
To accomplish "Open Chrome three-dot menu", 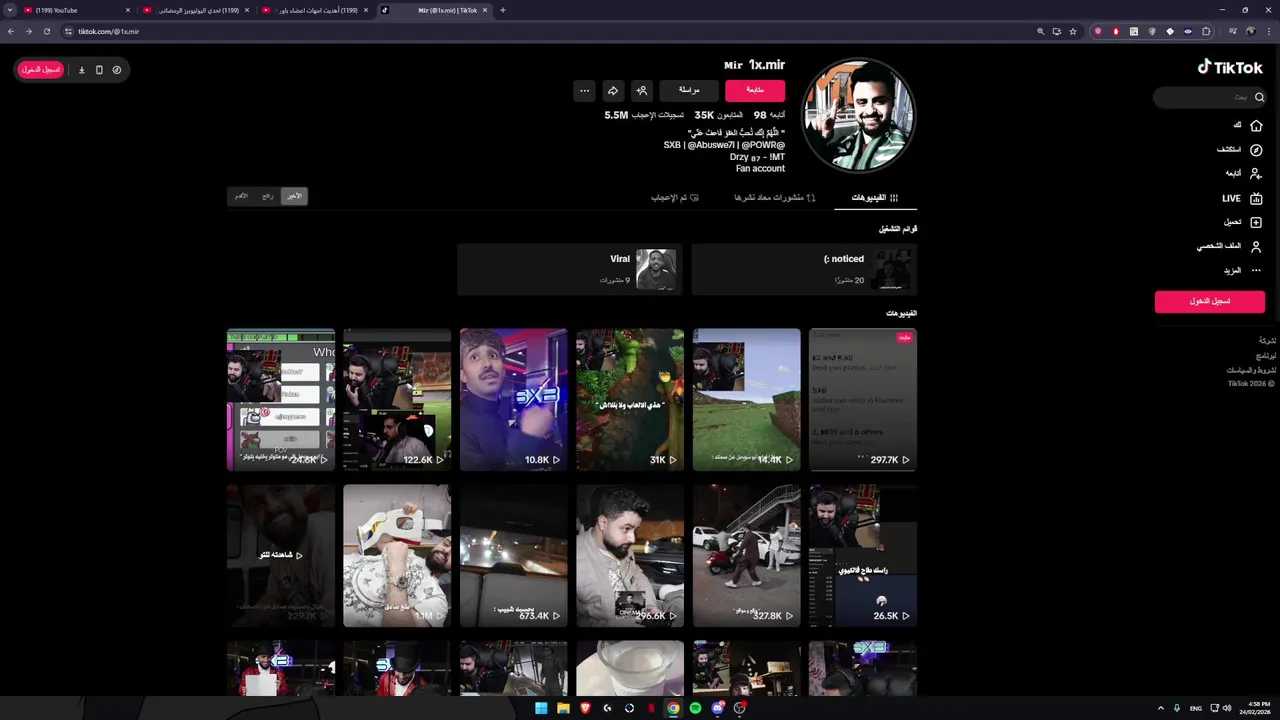I will point(1268,31).
